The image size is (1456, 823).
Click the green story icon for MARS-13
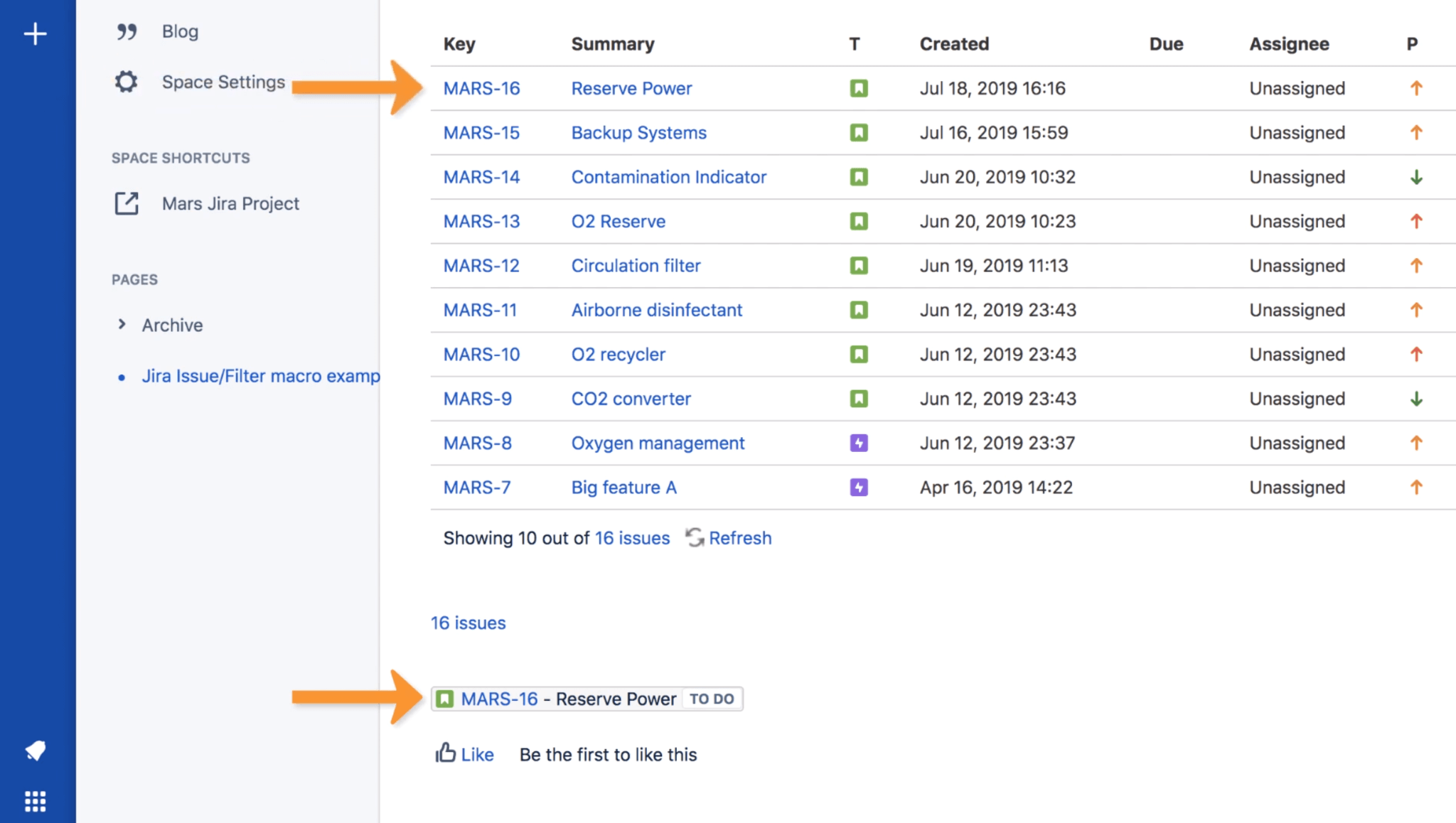pos(859,221)
